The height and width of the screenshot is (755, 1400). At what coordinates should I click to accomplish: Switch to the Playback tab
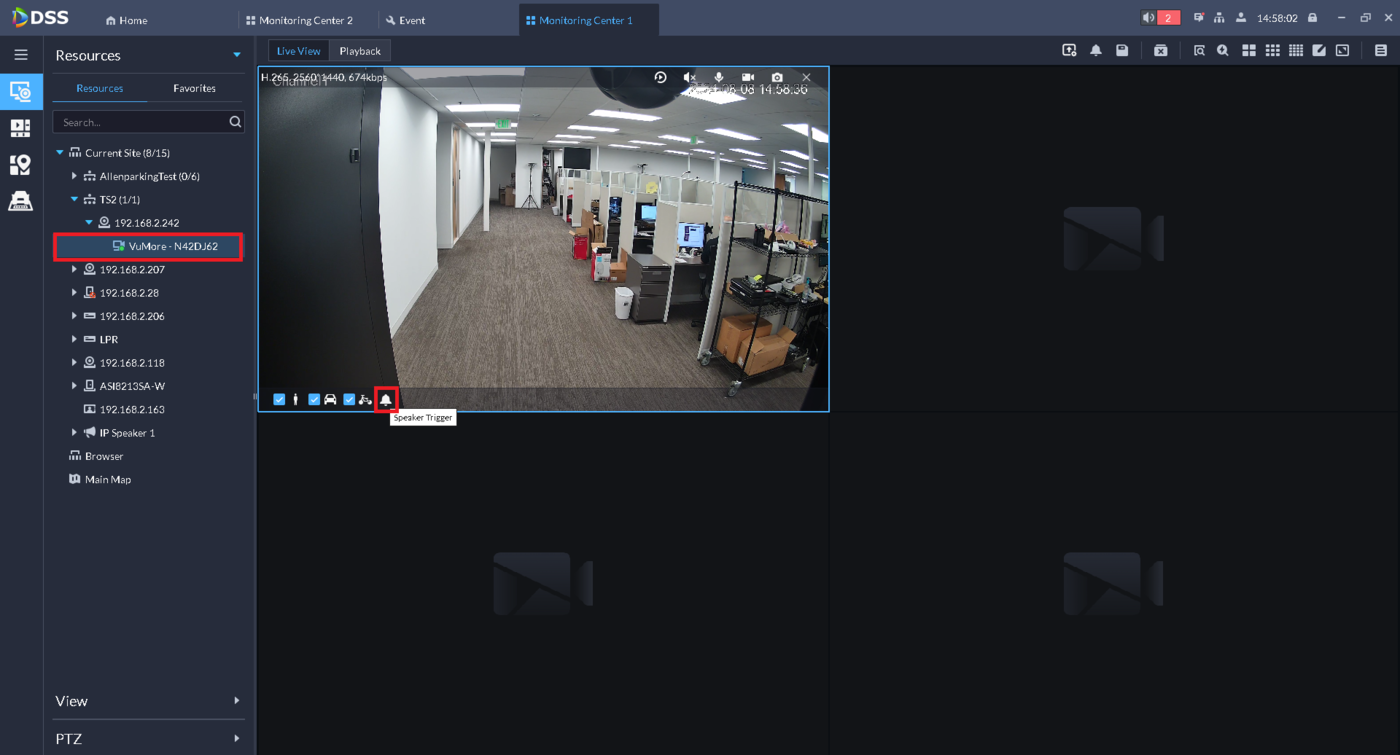(360, 50)
